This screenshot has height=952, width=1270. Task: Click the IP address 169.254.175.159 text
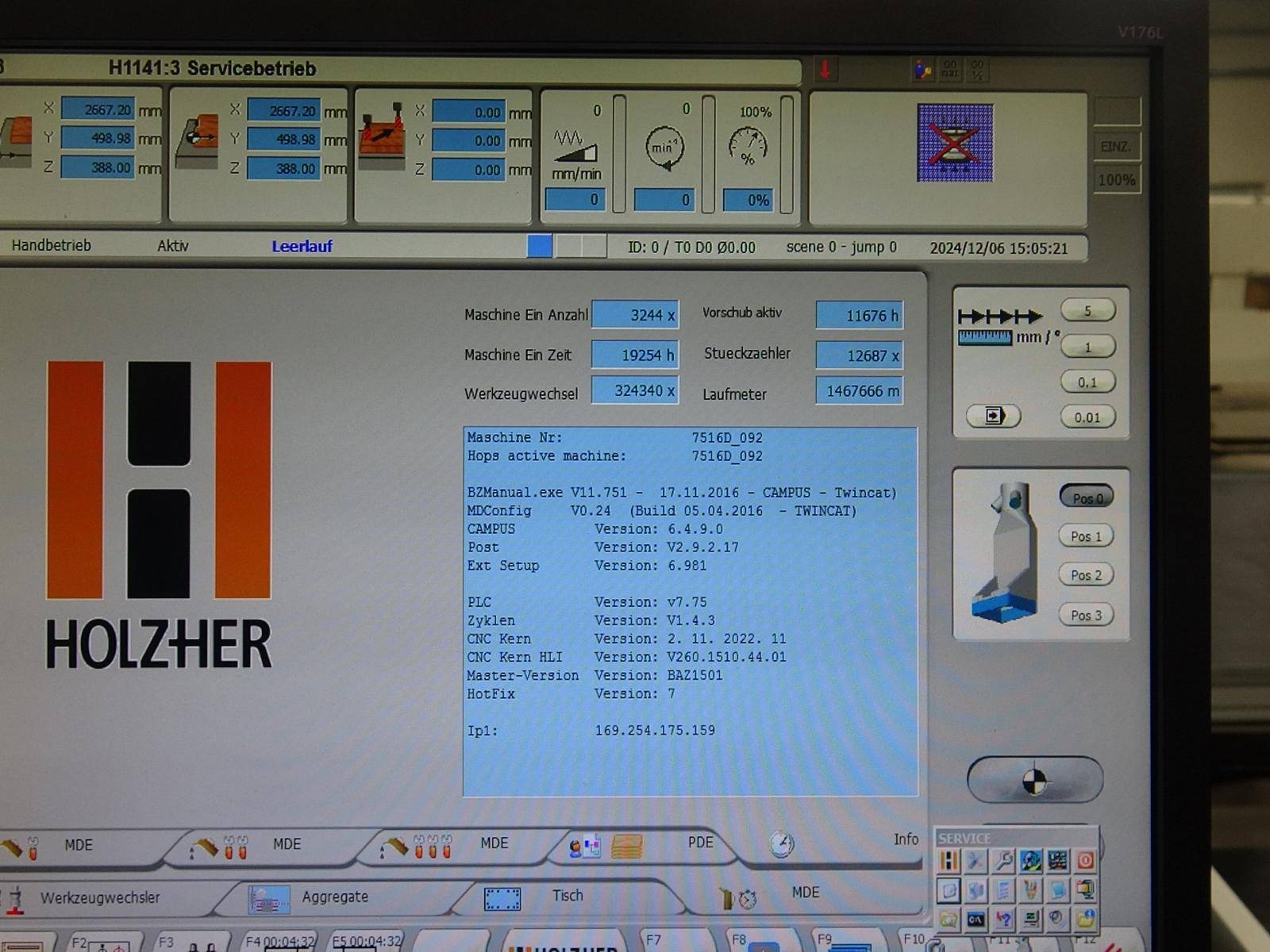[655, 730]
